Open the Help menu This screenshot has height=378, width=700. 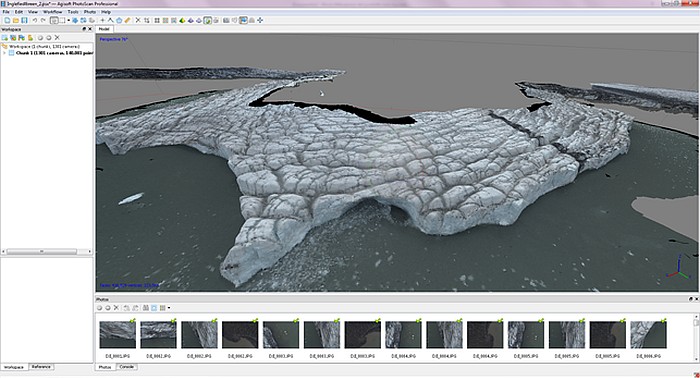click(106, 12)
